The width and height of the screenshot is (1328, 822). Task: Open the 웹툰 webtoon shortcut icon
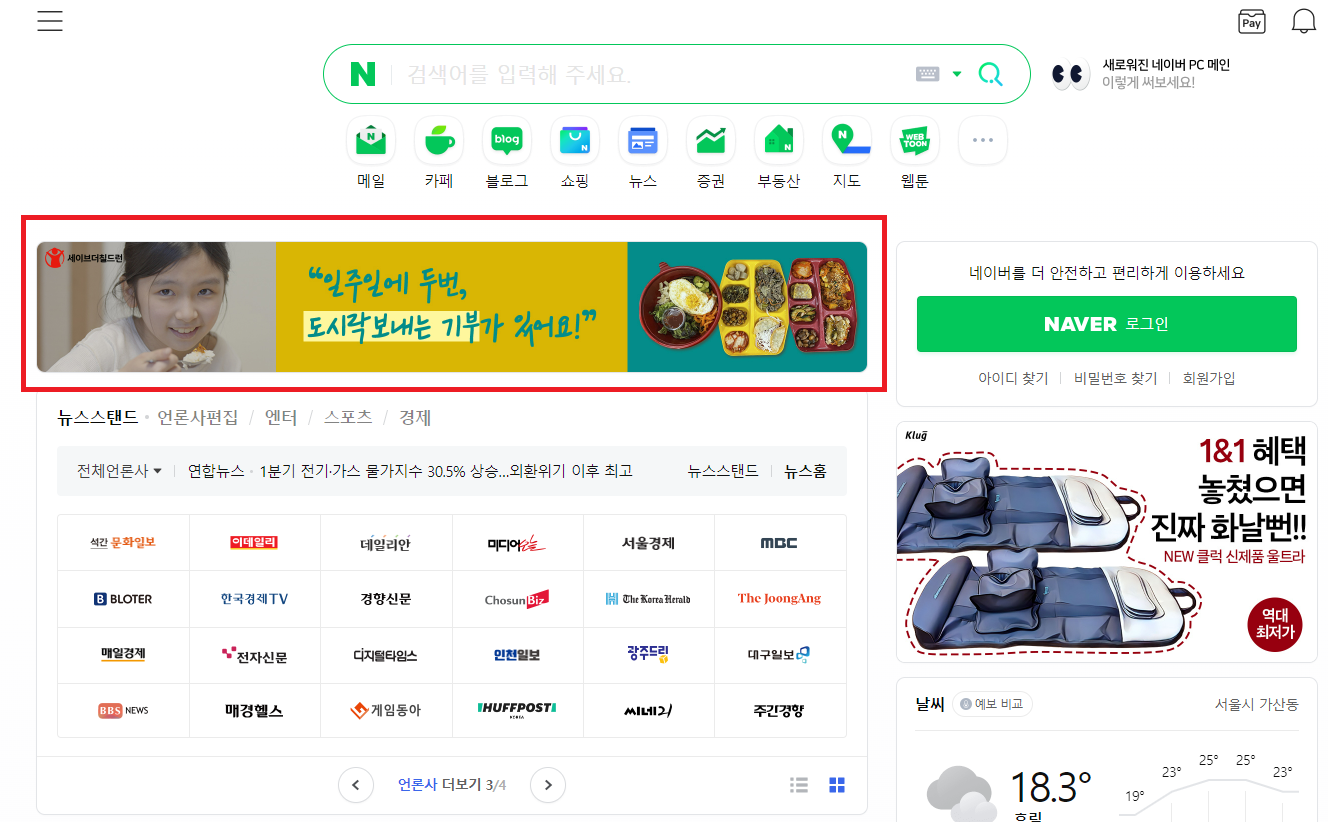click(915, 141)
